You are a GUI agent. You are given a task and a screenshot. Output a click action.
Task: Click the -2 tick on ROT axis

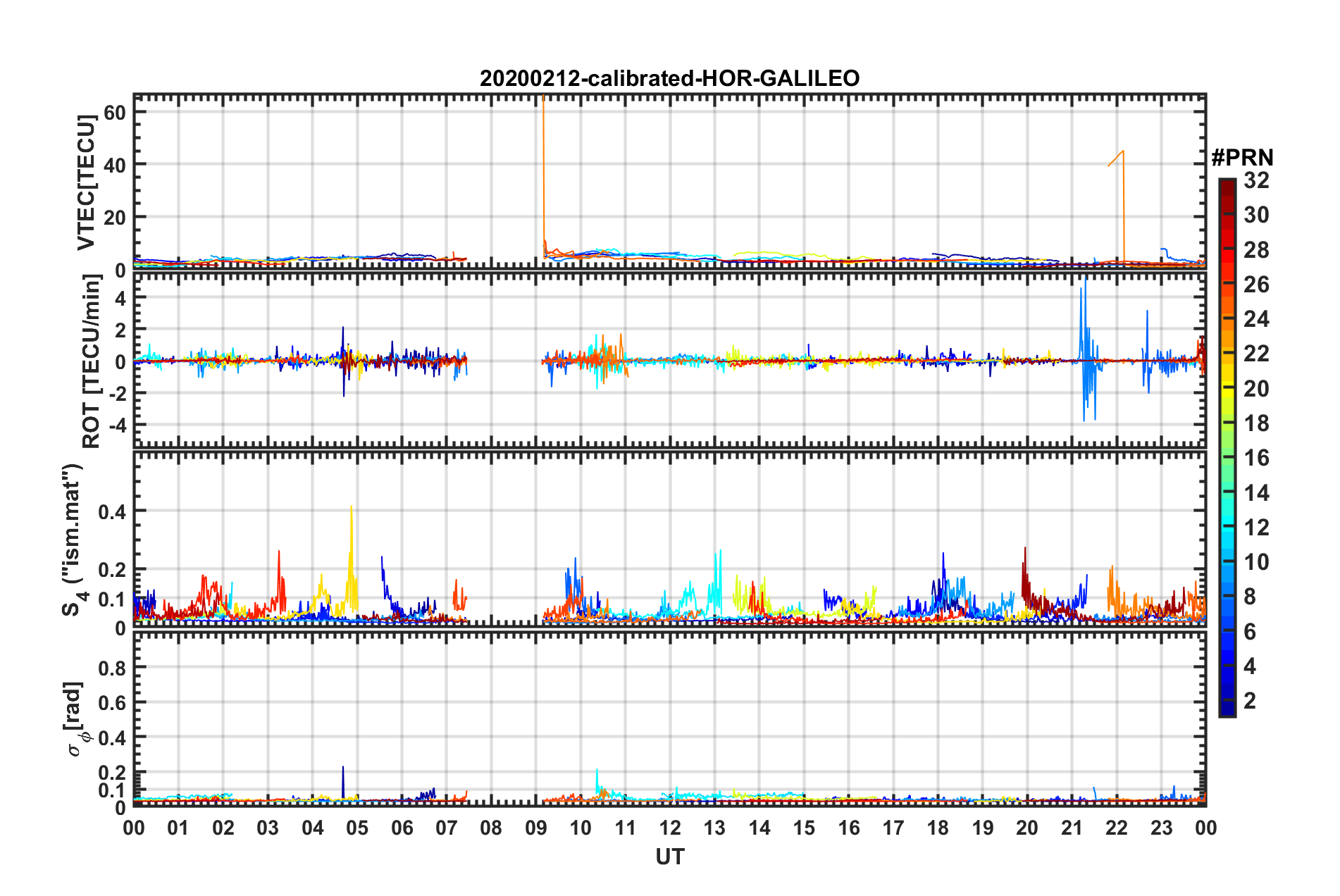[118, 394]
